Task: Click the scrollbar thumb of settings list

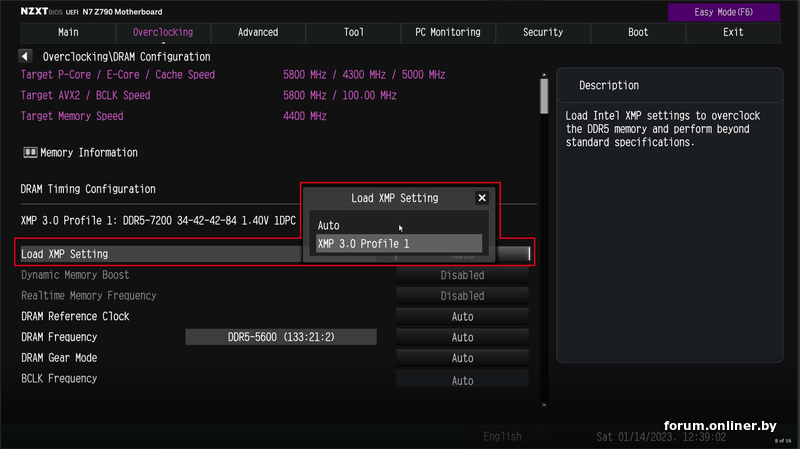Action: point(544,96)
